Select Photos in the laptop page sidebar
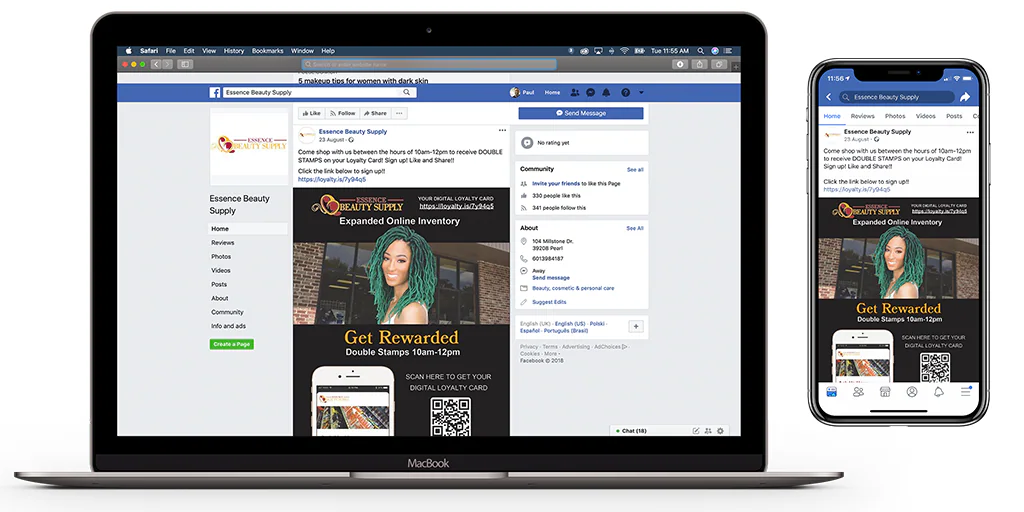This screenshot has height=512, width=1024. [221, 257]
